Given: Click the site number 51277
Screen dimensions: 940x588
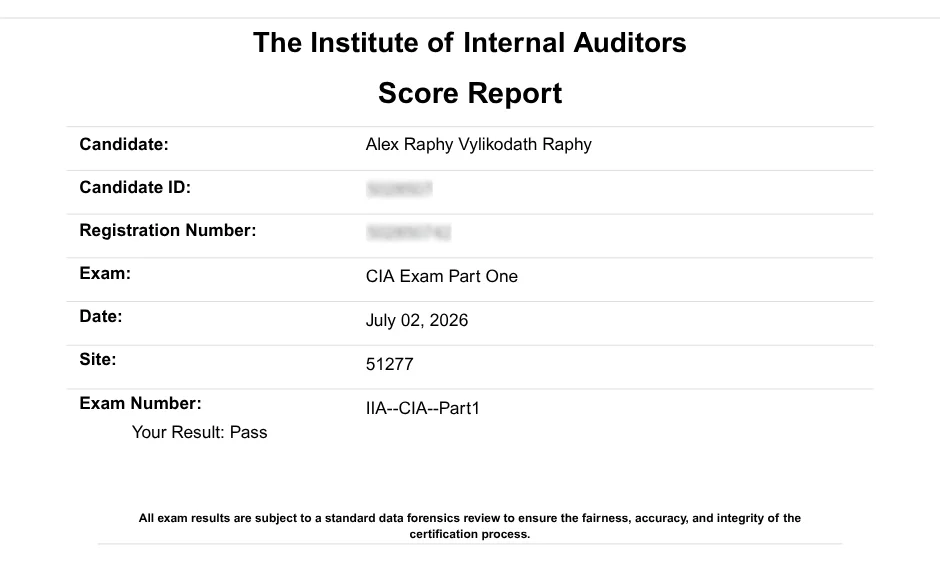Looking at the screenshot, I should click(x=390, y=364).
